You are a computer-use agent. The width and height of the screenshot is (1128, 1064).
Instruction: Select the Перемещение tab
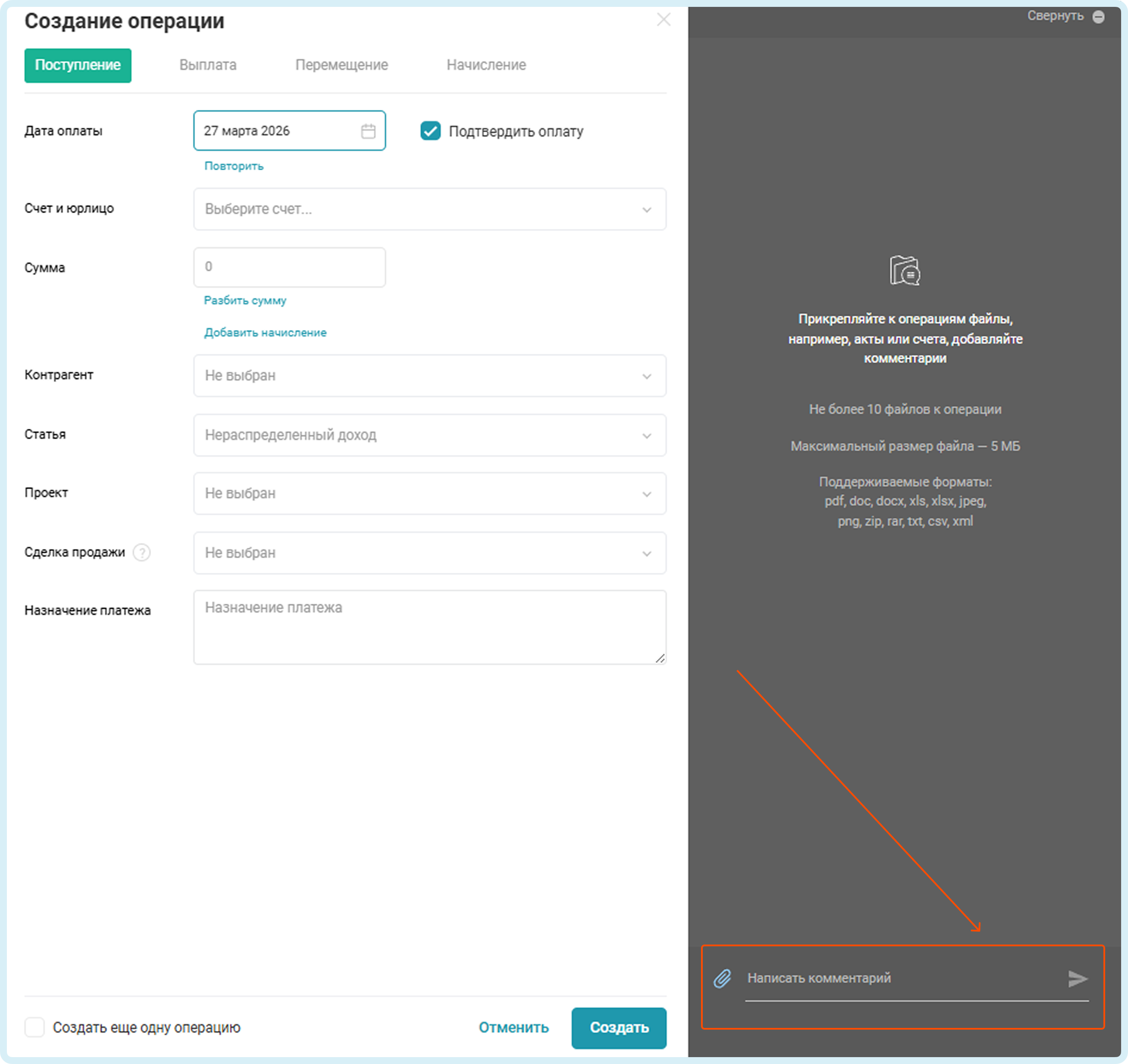[341, 65]
